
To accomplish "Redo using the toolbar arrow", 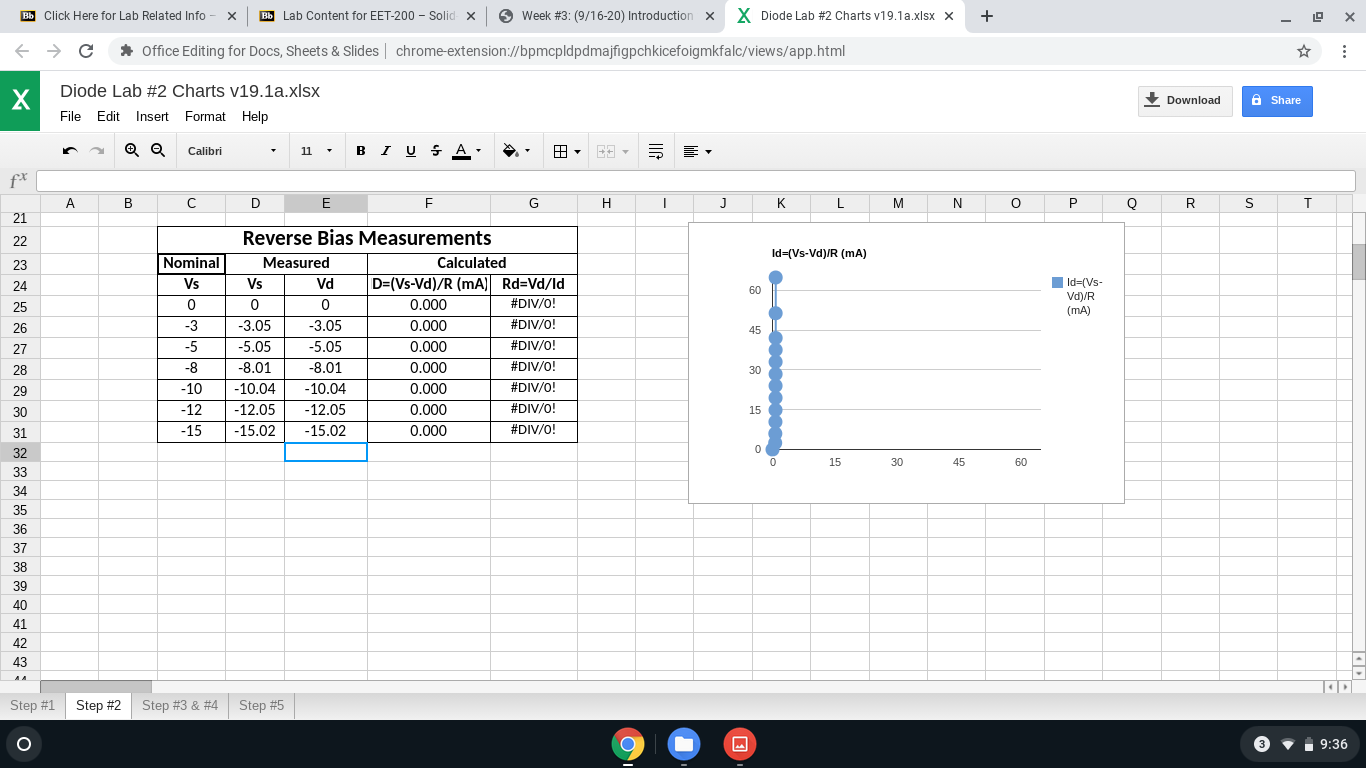I will (97, 151).
